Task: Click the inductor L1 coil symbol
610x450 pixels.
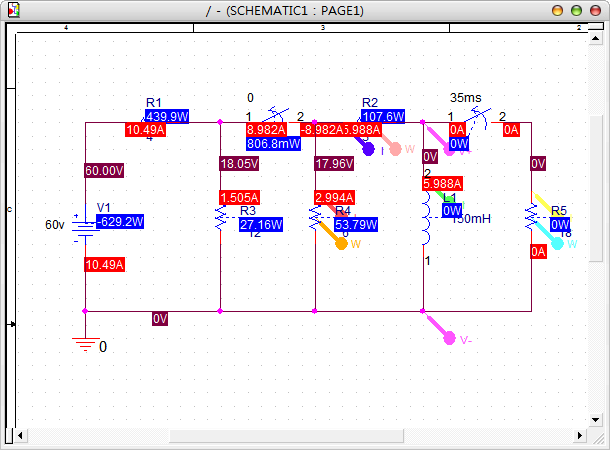Action: (425, 228)
